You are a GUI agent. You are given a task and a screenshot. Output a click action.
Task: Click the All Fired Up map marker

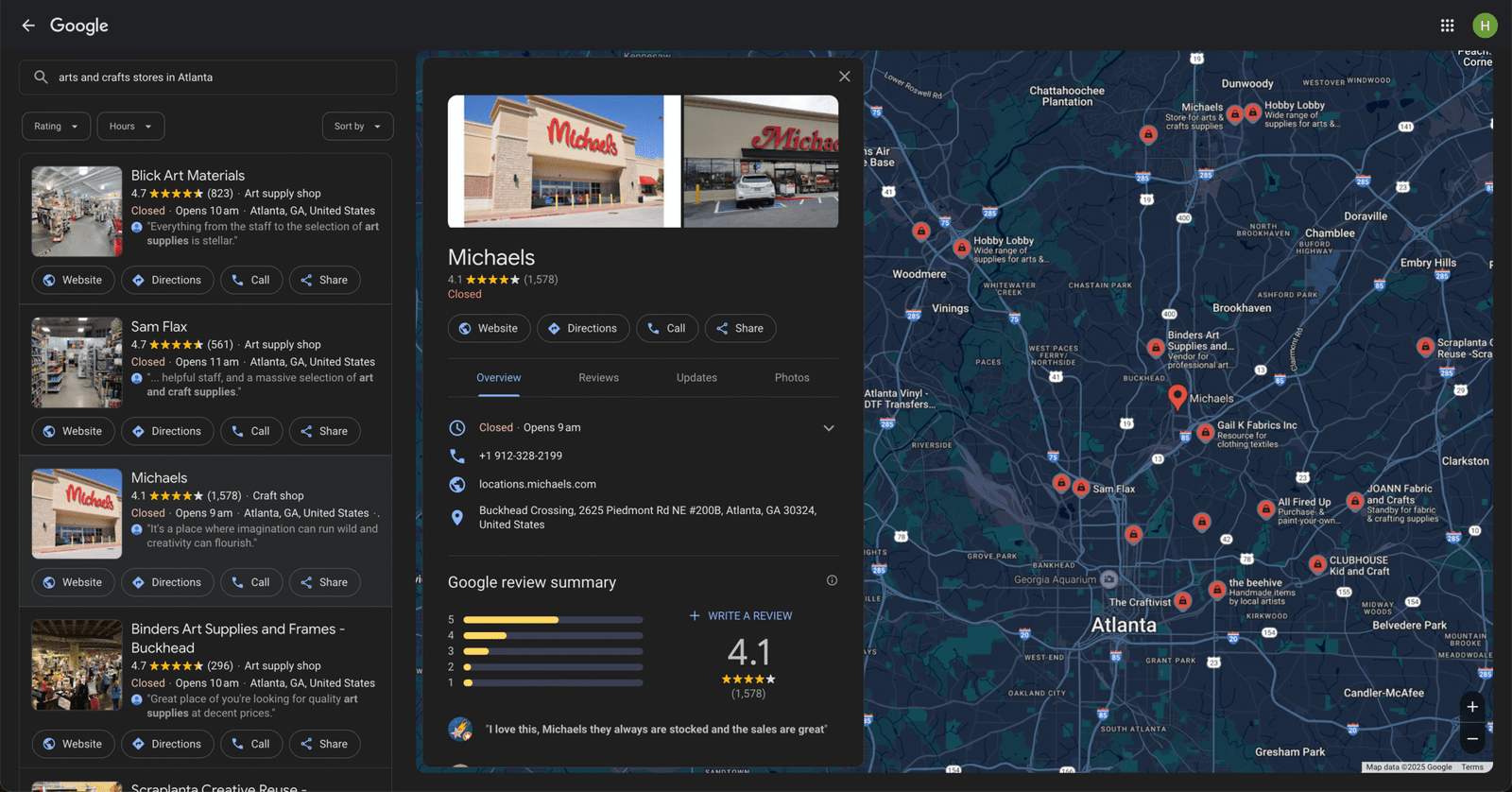click(x=1265, y=509)
